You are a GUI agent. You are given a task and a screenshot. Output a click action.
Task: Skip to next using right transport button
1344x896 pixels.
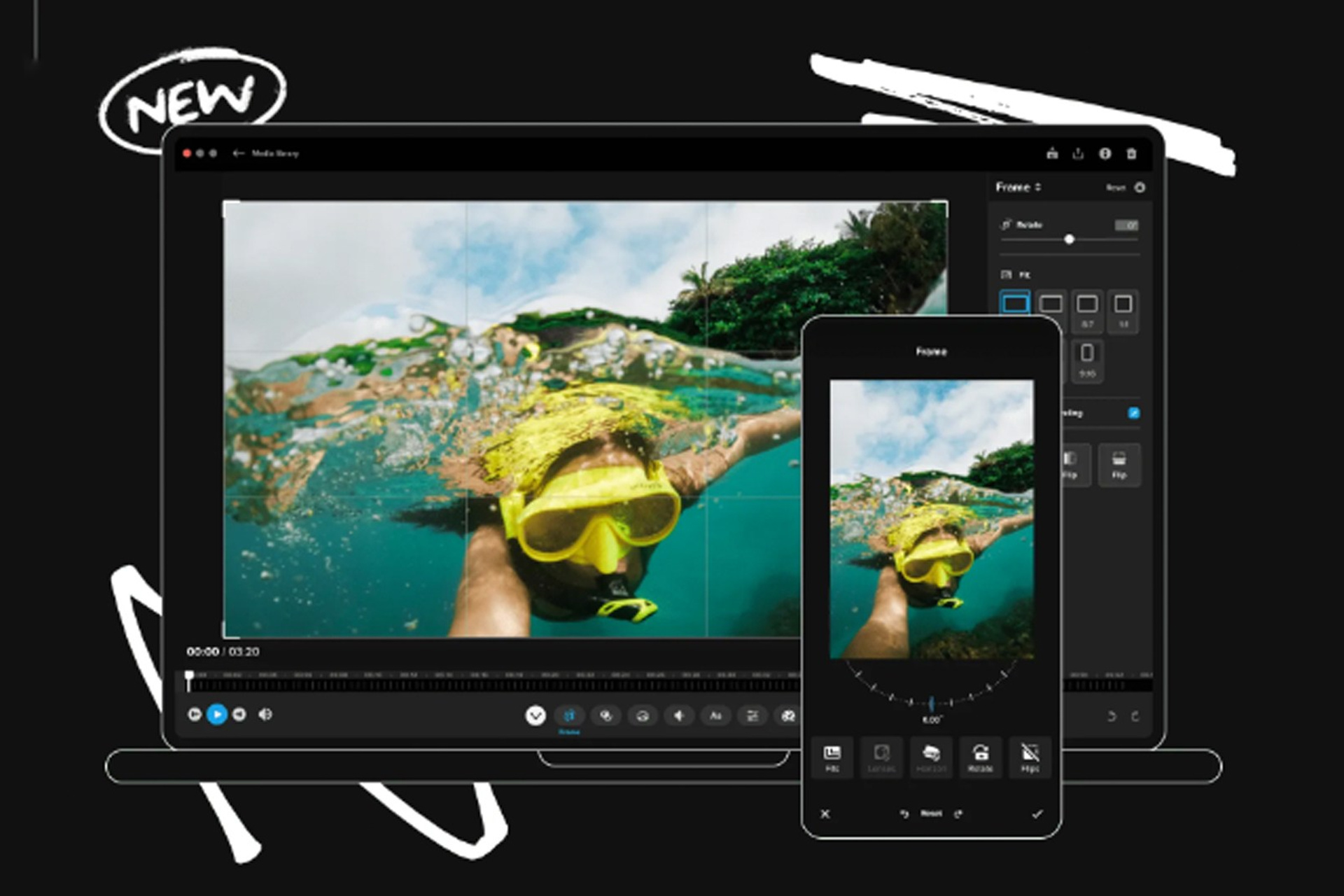(239, 714)
